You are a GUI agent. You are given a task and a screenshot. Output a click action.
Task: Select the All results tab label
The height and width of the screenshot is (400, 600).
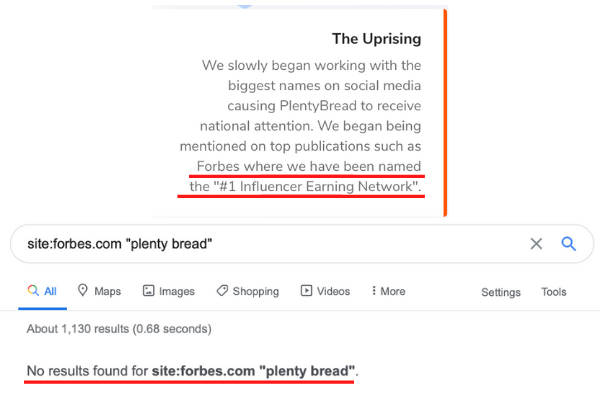pos(50,292)
